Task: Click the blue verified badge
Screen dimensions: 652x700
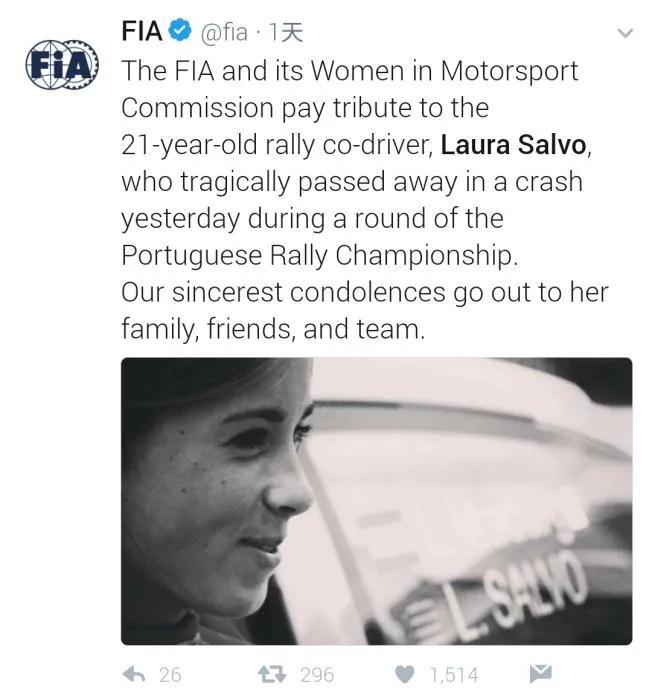Action: (x=180, y=31)
